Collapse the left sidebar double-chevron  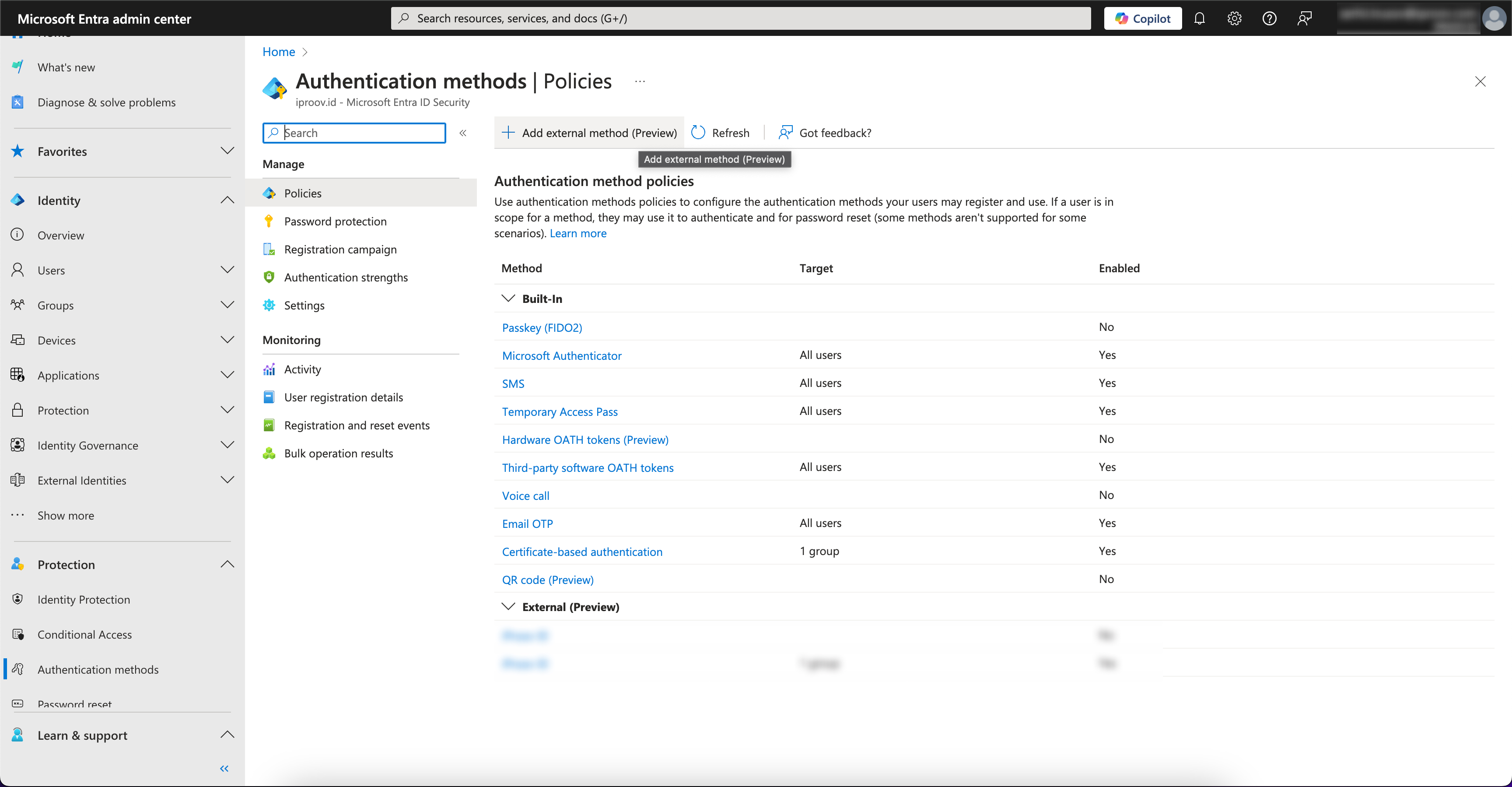224,768
